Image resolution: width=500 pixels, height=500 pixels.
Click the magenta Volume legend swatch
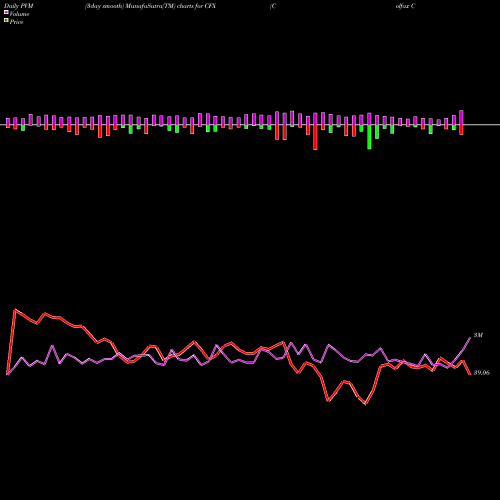pos(6,12)
